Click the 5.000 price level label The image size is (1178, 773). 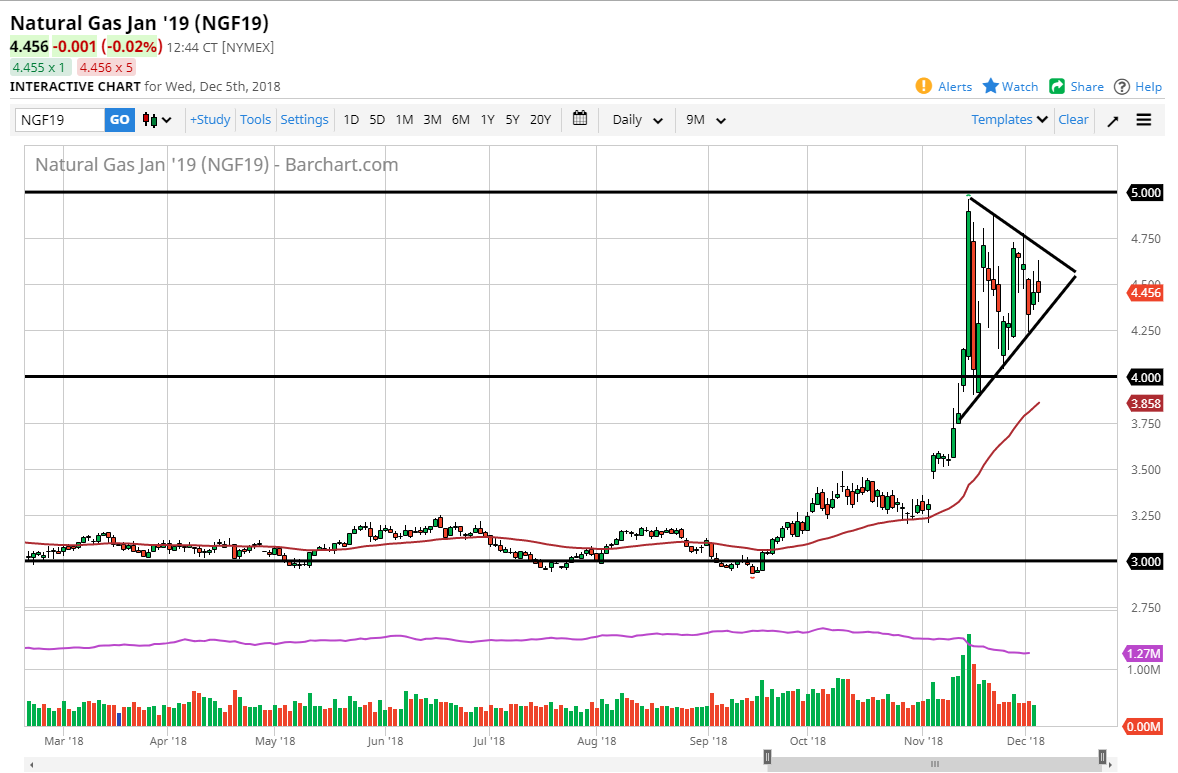click(1145, 193)
